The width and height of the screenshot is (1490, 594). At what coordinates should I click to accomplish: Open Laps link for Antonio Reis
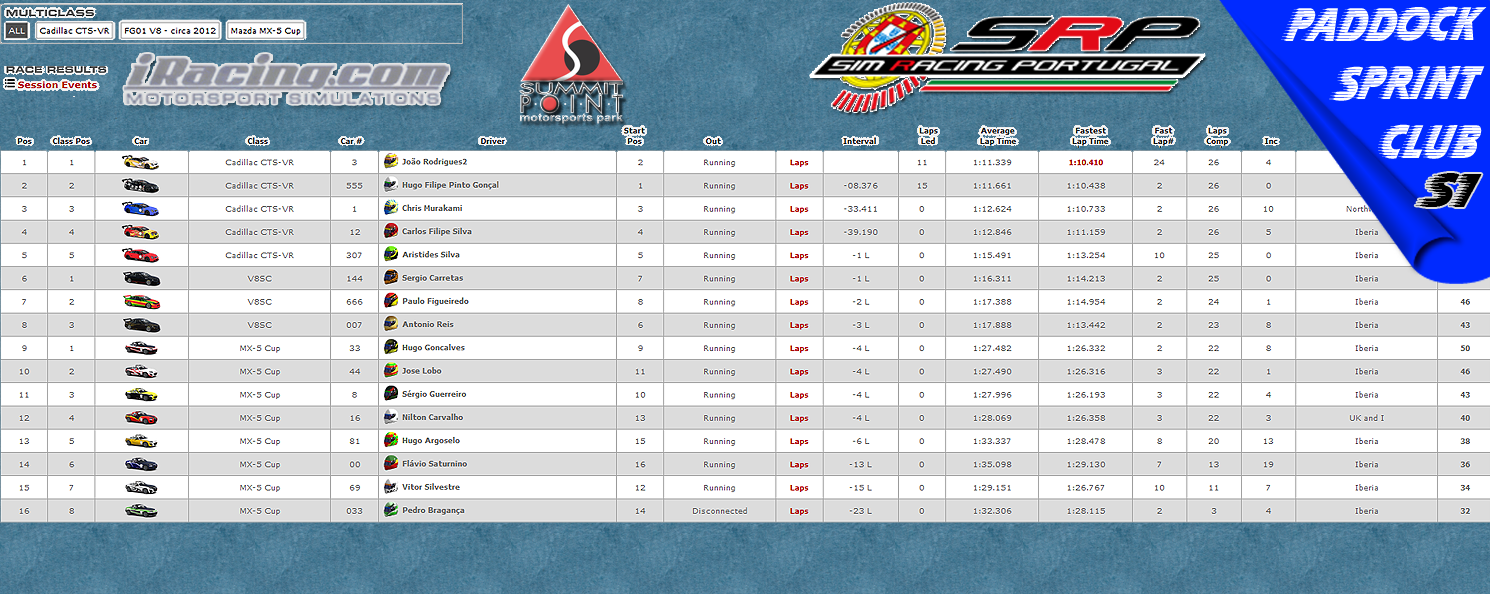point(799,325)
